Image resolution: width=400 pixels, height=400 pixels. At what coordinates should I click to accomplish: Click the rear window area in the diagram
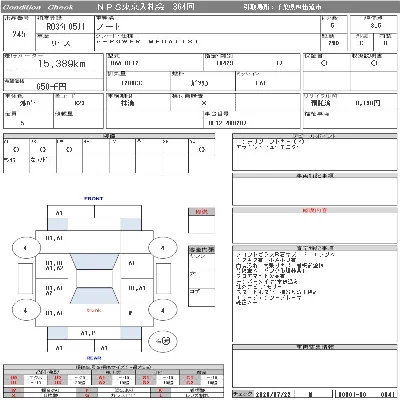click(94, 296)
